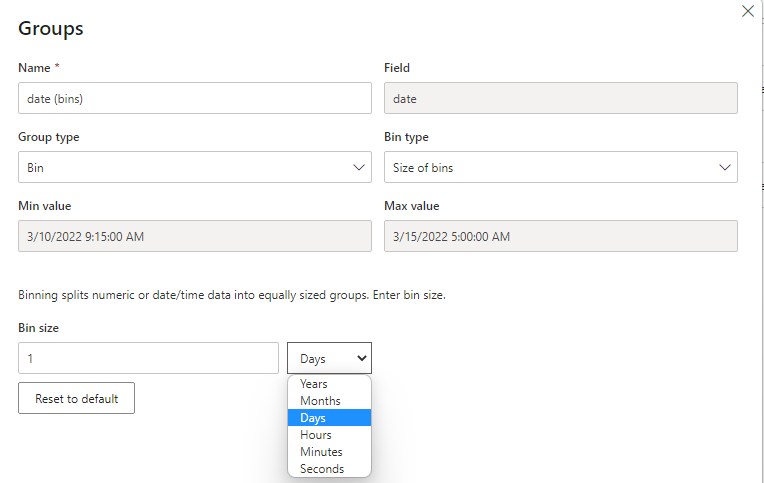764x483 pixels.
Task: Focus the Bin size number input
Action: click(148, 358)
